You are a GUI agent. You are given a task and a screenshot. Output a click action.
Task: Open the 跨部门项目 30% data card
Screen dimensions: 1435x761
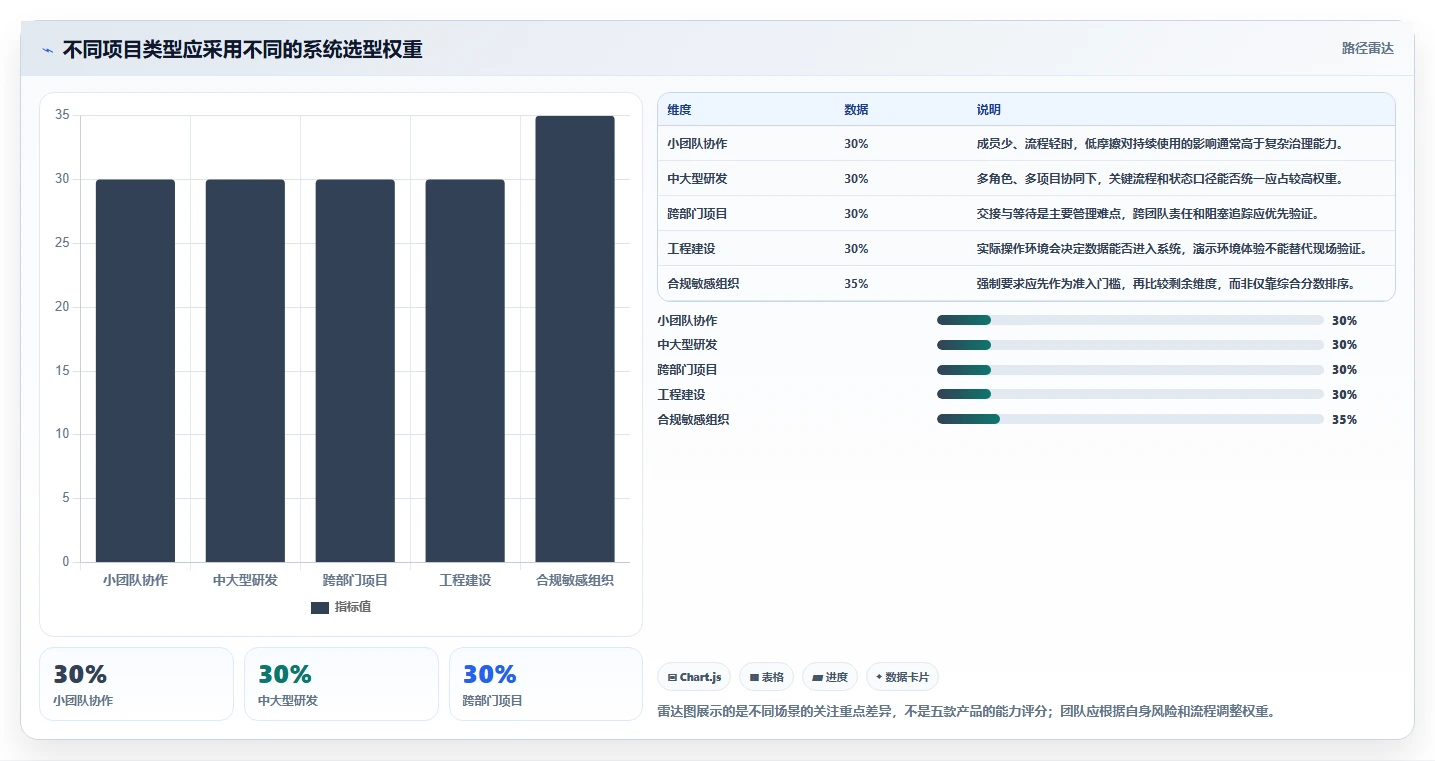click(x=546, y=684)
